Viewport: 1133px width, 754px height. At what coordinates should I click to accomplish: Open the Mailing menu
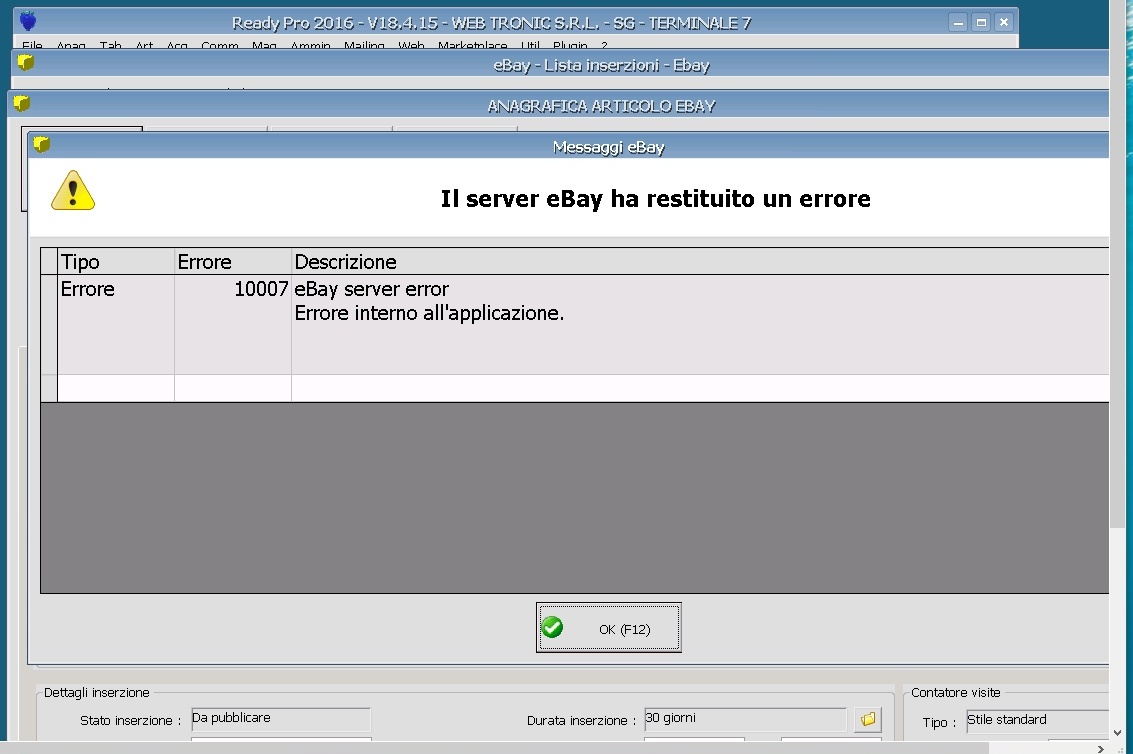pos(363,45)
